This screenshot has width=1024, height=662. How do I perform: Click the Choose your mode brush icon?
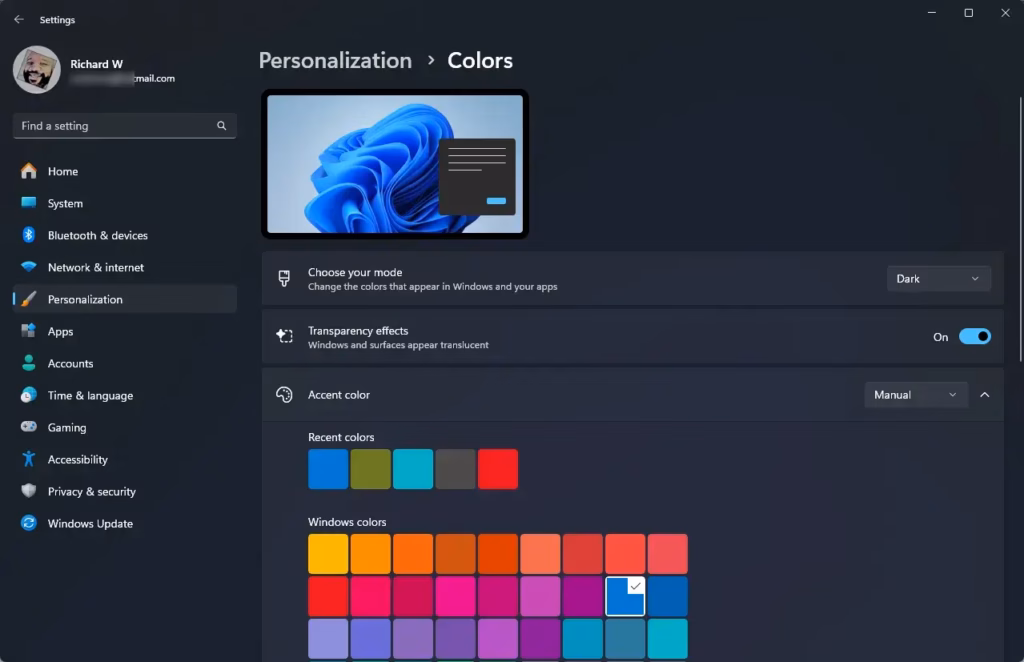[x=284, y=279]
